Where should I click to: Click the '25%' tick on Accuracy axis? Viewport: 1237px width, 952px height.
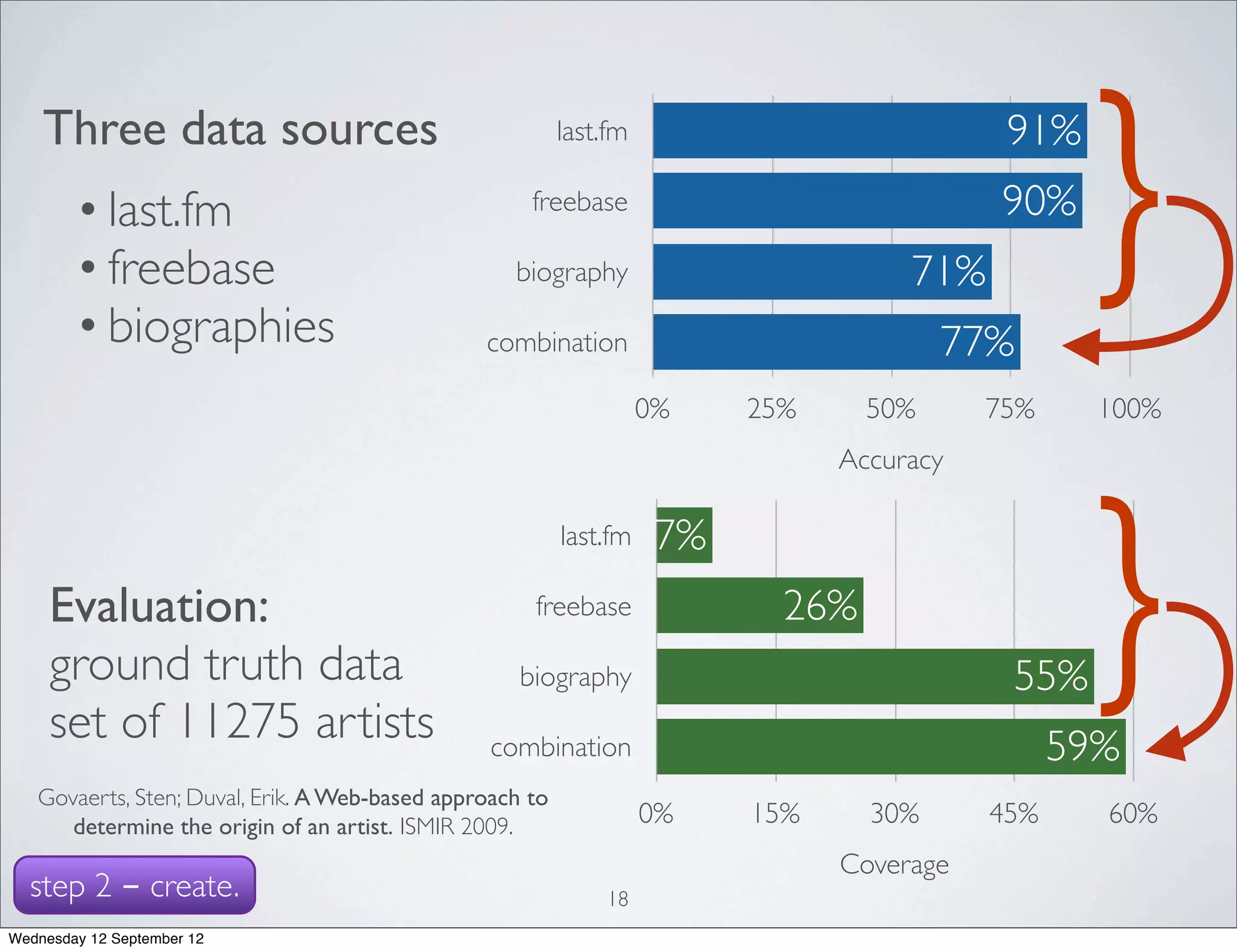click(x=772, y=409)
